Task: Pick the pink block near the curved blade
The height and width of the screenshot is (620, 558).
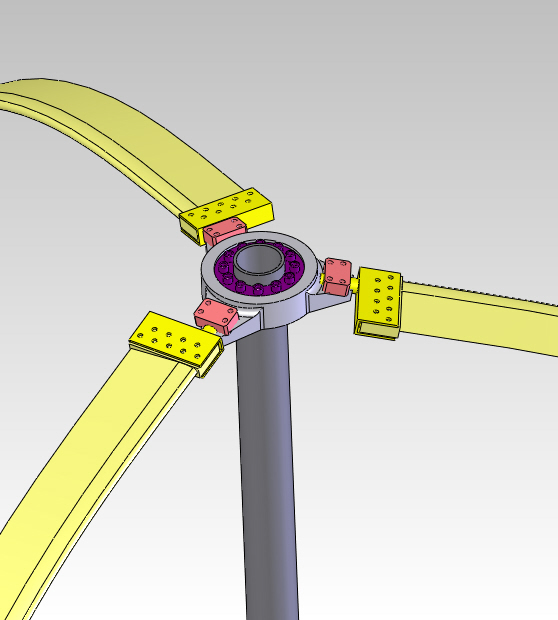Action: tap(225, 231)
